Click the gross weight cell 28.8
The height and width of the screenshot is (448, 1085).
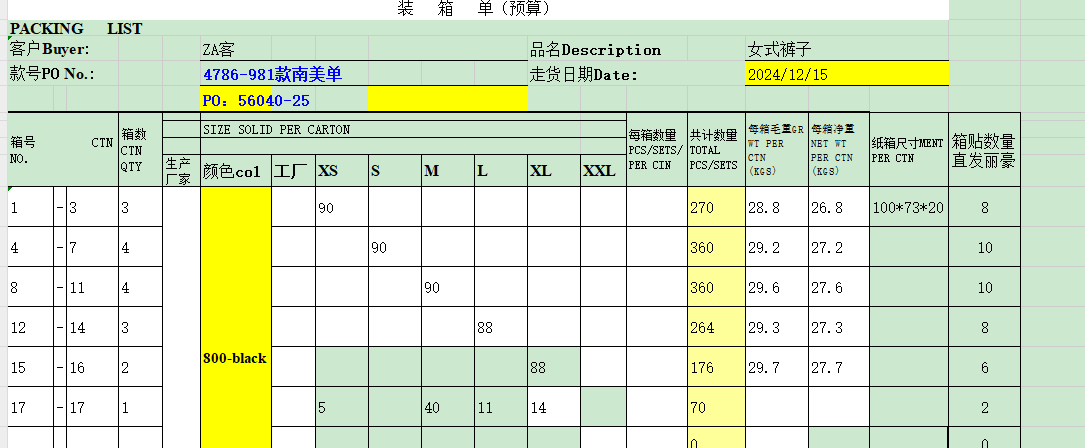[x=763, y=208]
